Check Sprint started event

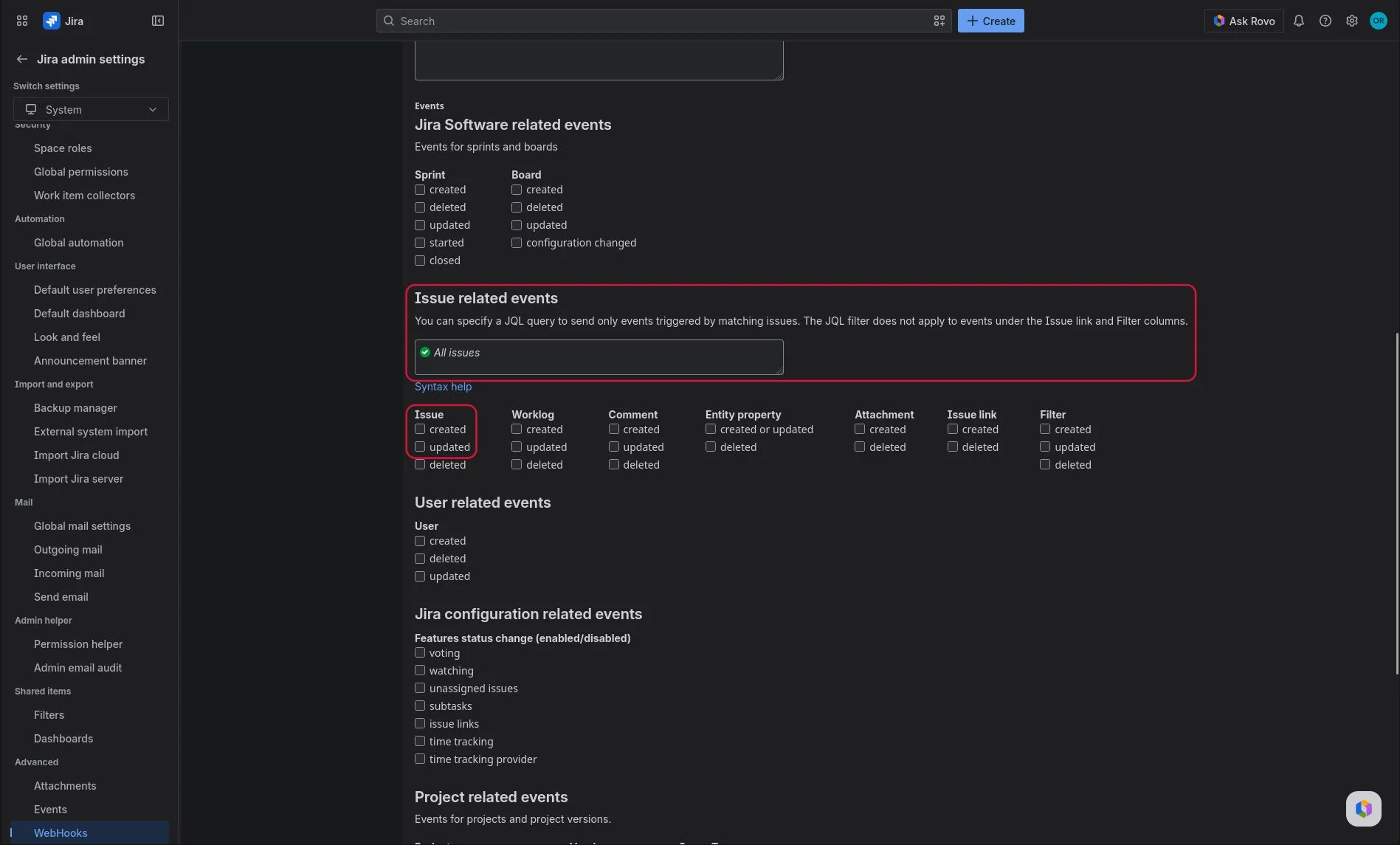pyautogui.click(x=420, y=243)
